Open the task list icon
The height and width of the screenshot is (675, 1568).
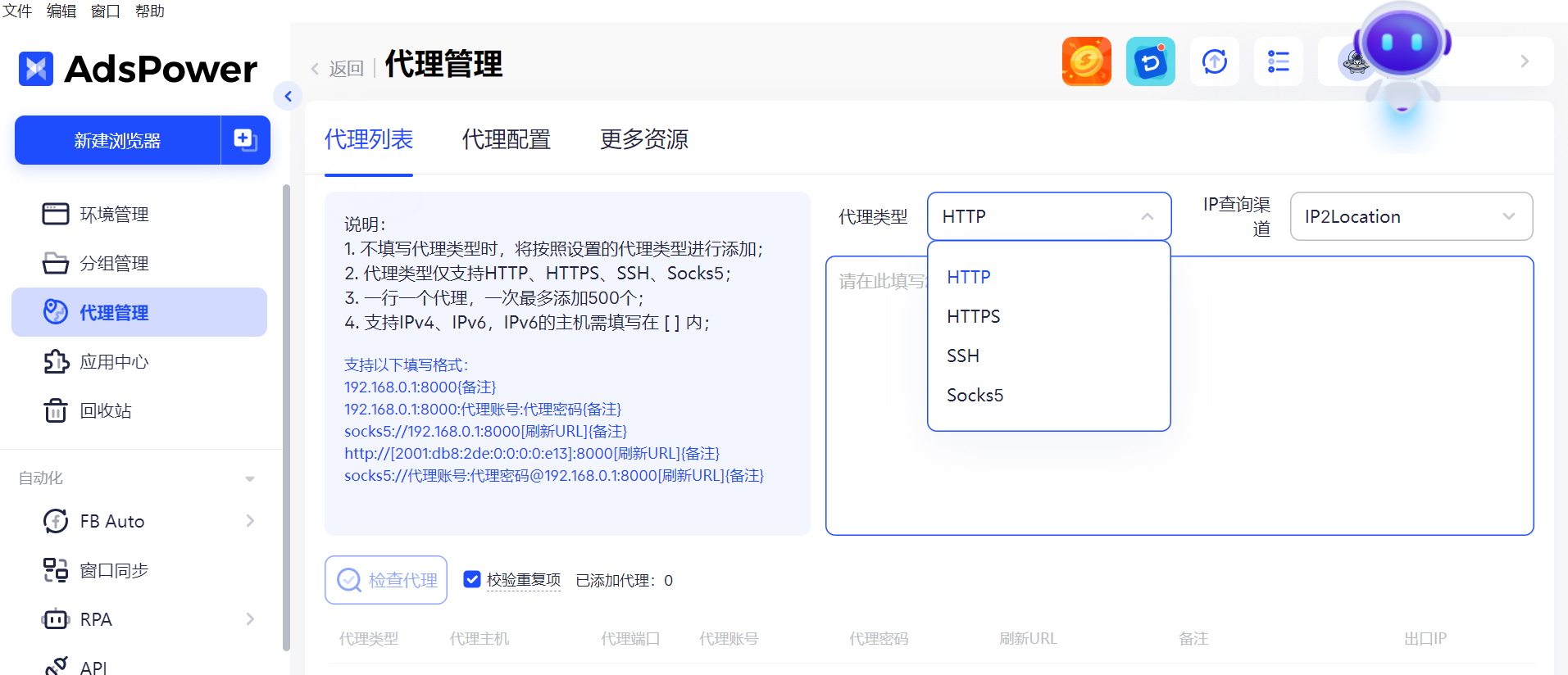point(1279,61)
